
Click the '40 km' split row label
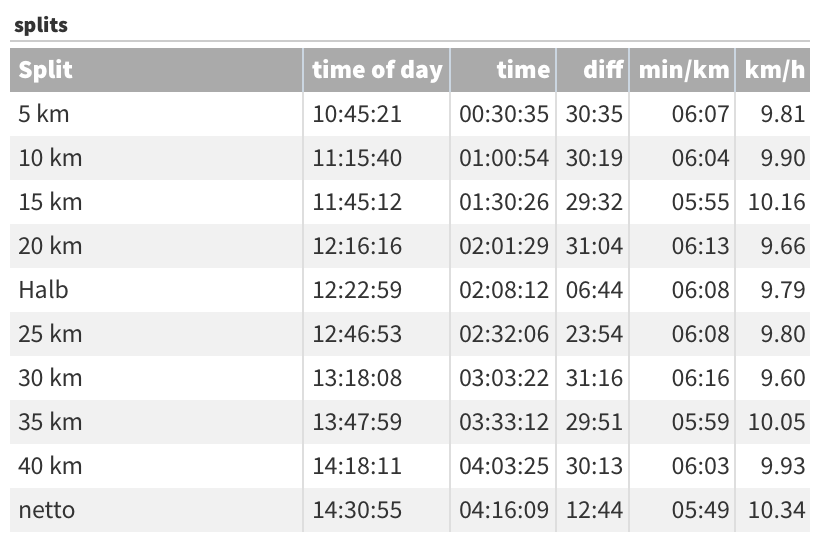[x=50, y=466]
